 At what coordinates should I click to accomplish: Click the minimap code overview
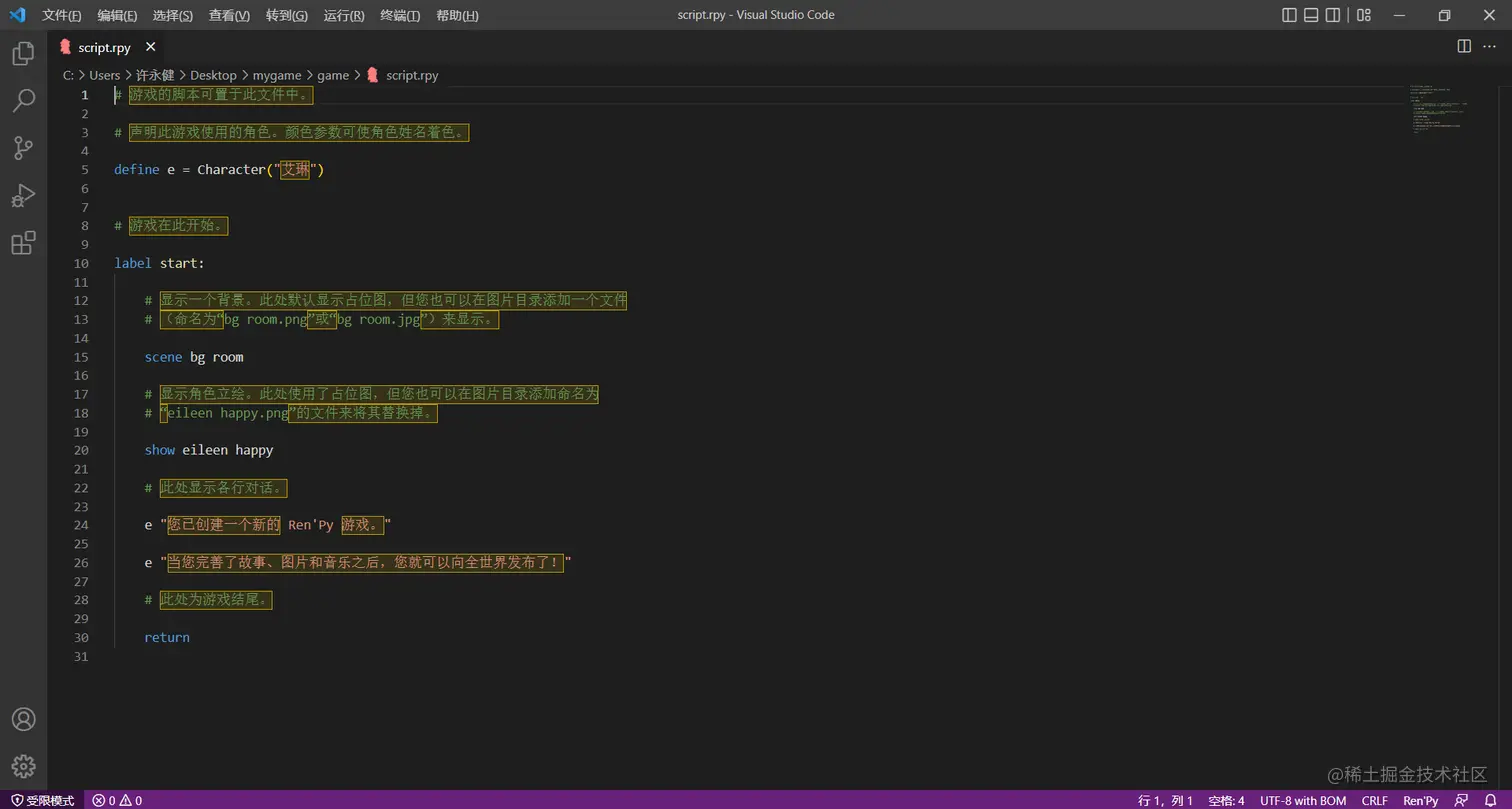(1437, 110)
